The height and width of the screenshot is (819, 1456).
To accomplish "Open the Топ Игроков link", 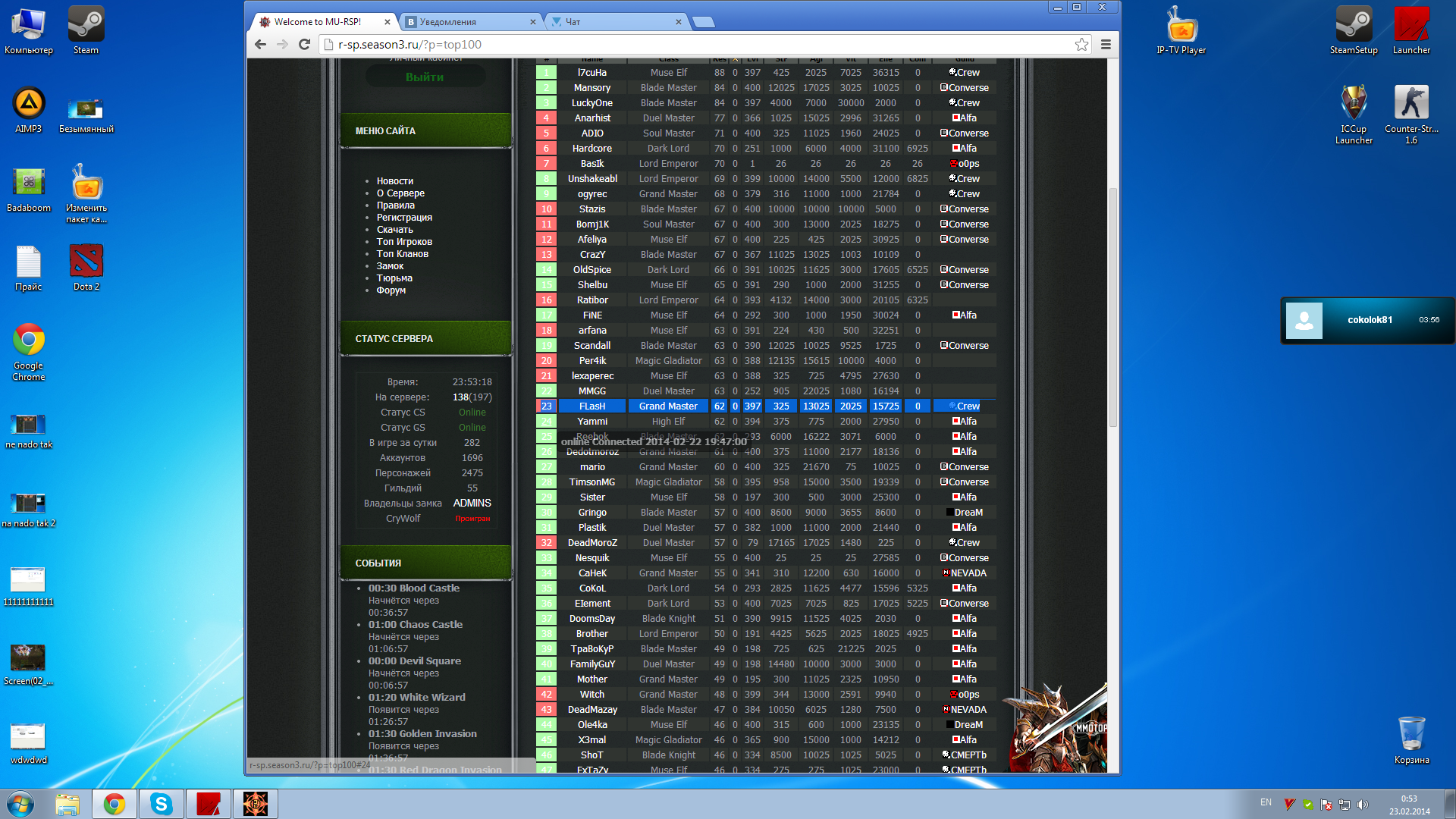I will [404, 242].
